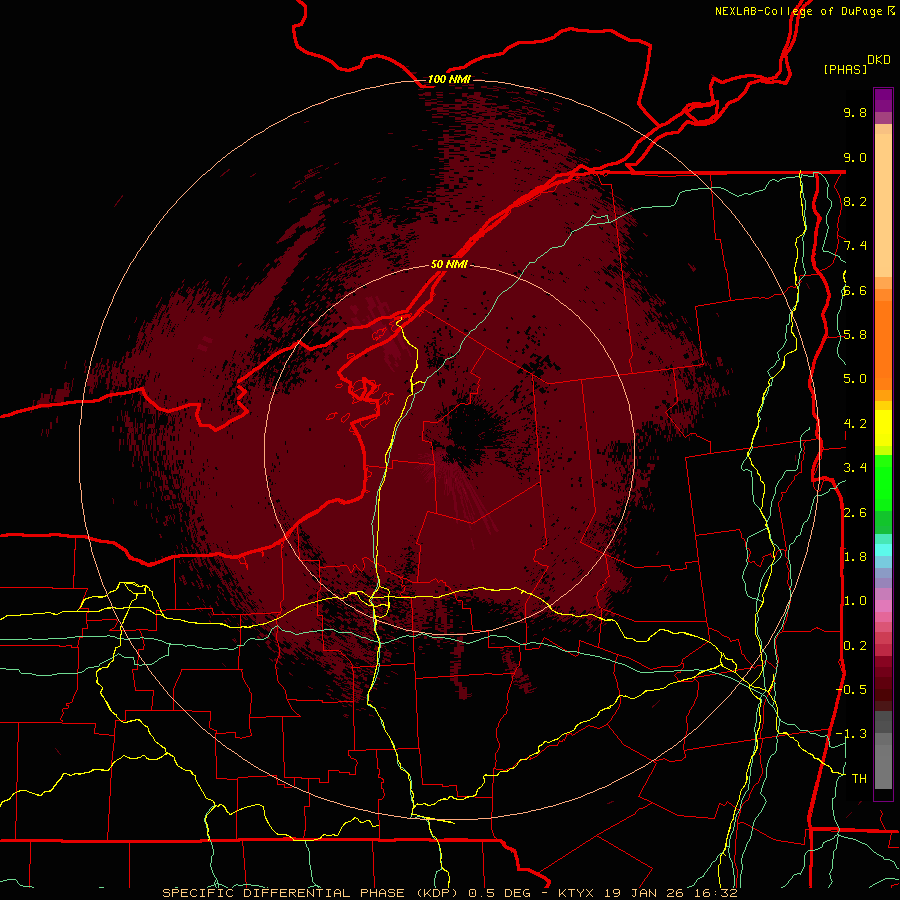Pick the pink segment of the color bar
Viewport: 900px width, 900px height.
tap(883, 606)
